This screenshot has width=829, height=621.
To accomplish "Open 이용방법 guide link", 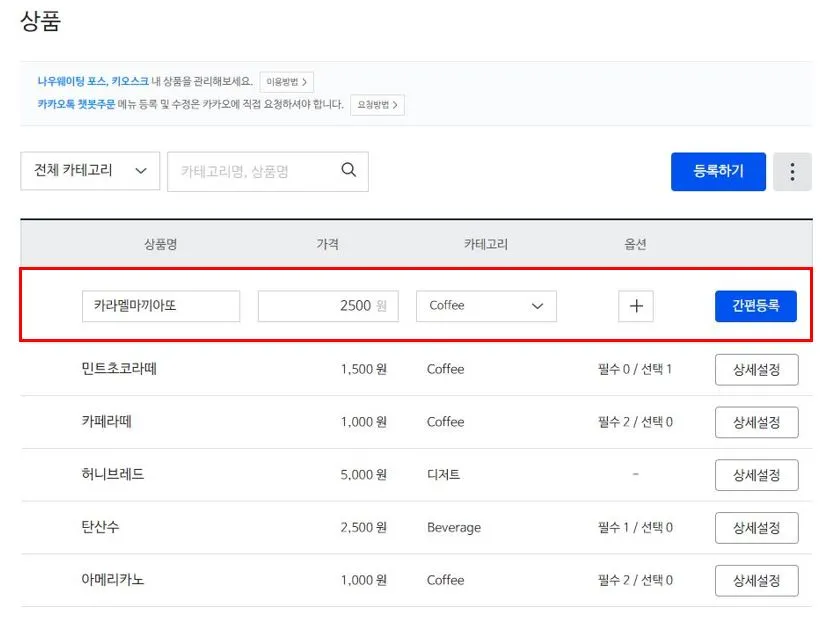I will tap(287, 82).
